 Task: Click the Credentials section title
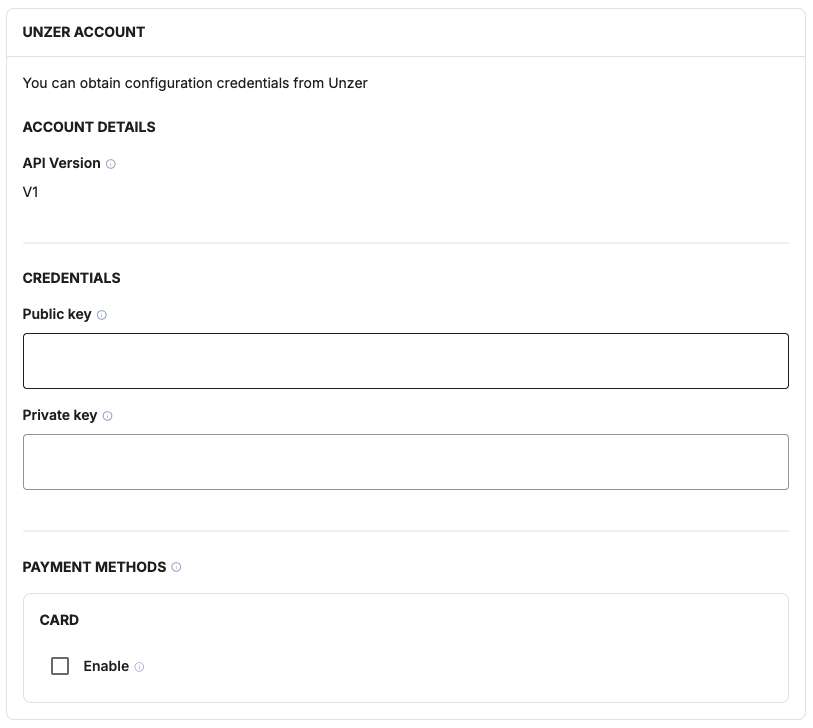pyautogui.click(x=72, y=278)
